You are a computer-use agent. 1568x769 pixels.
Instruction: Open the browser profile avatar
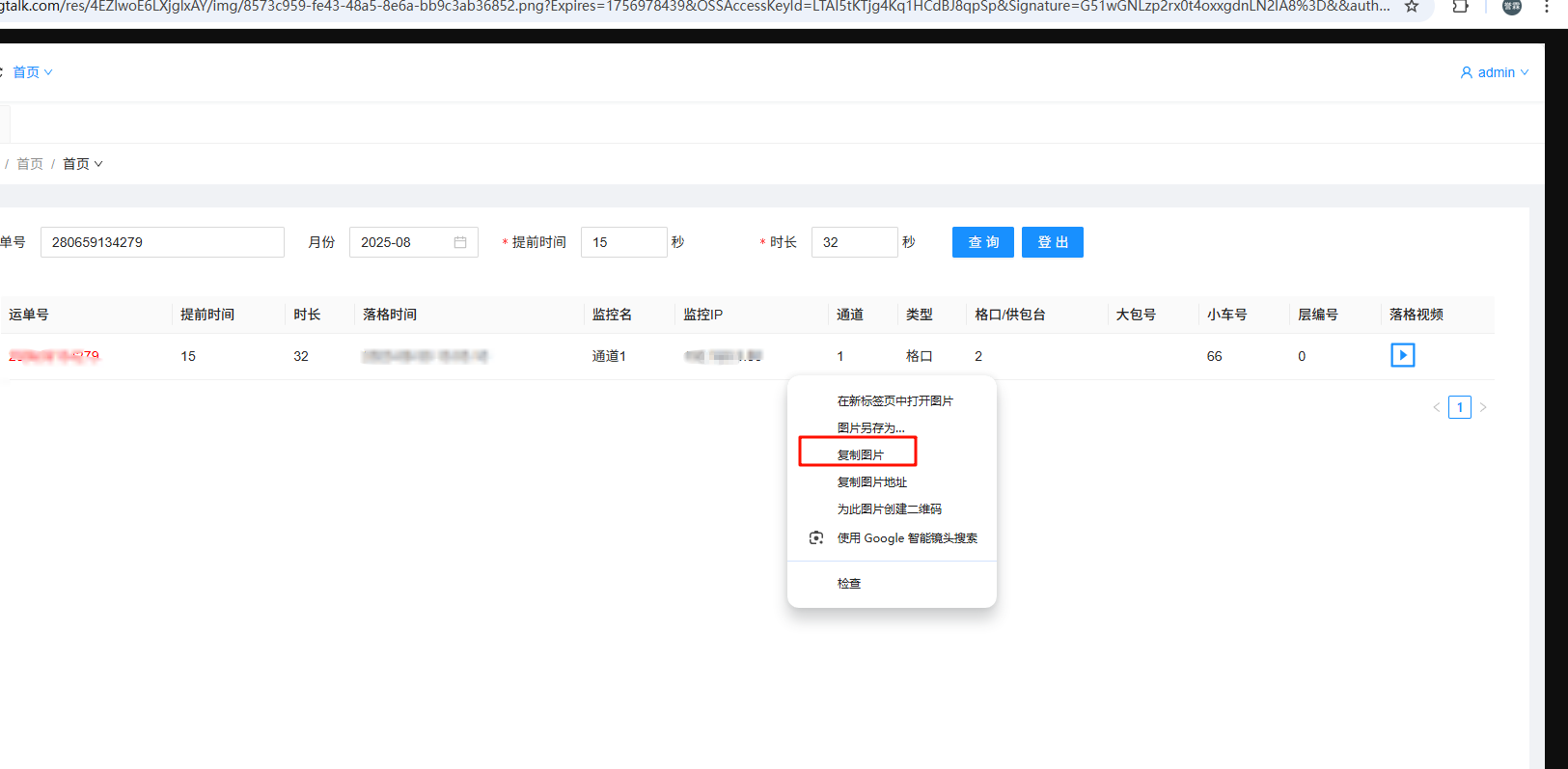[1512, 7]
